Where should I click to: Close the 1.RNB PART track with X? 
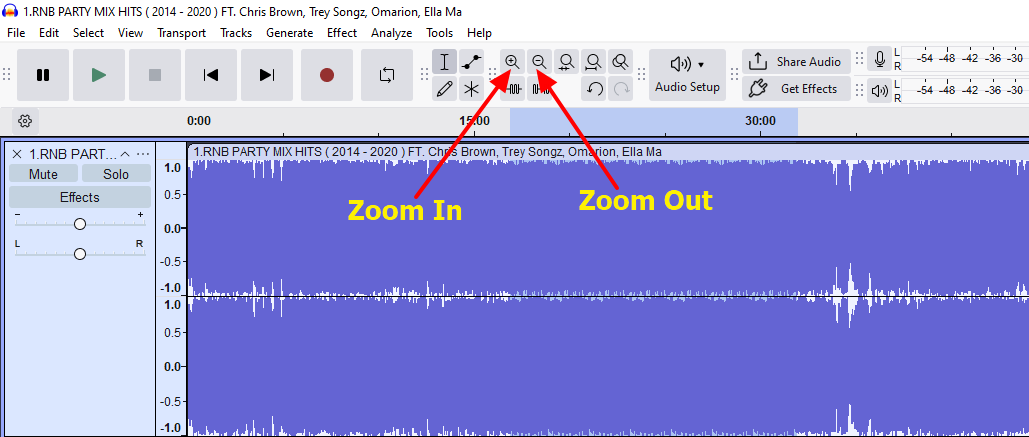click(x=17, y=154)
